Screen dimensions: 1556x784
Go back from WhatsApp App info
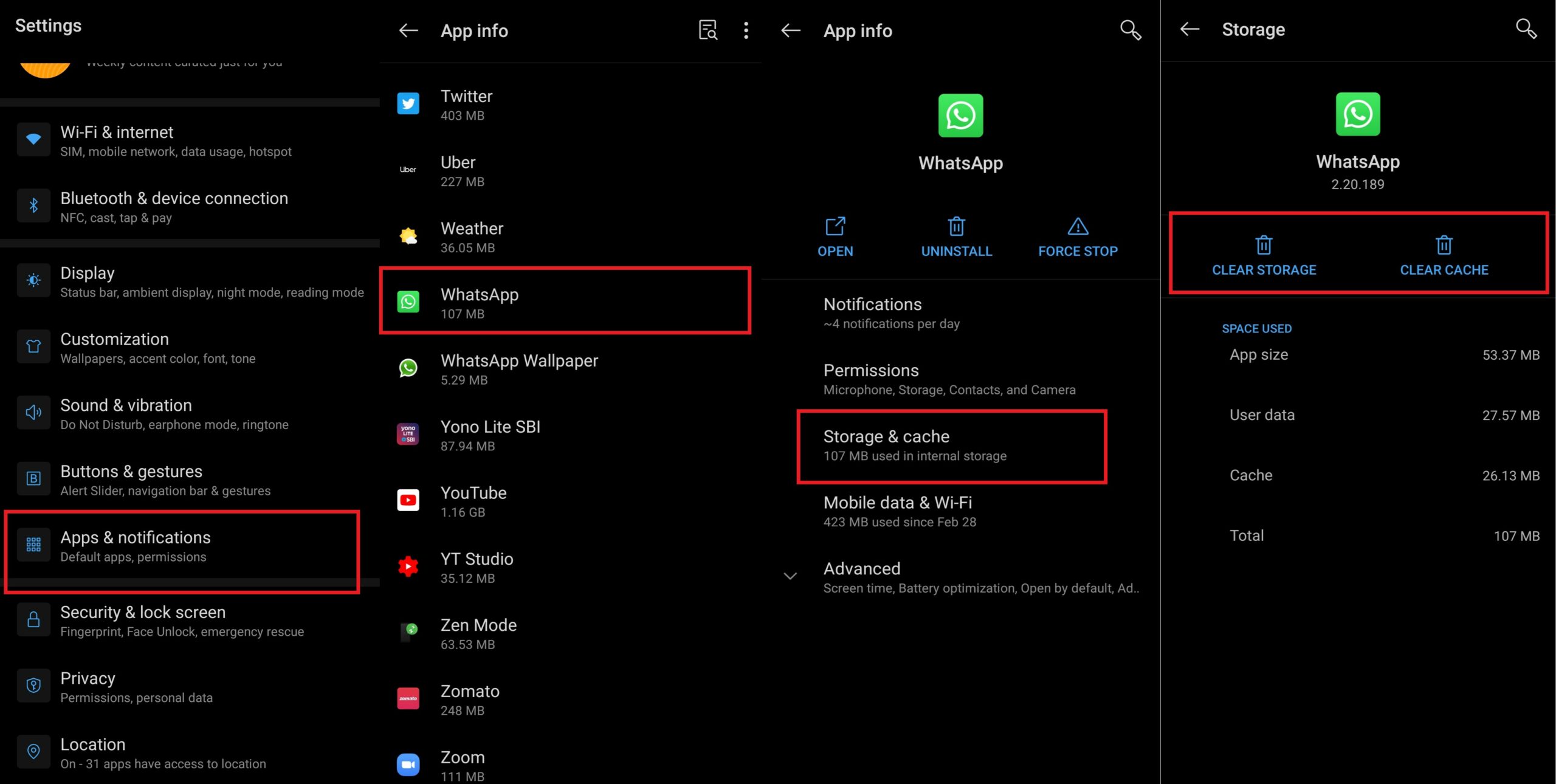pyautogui.click(x=791, y=30)
